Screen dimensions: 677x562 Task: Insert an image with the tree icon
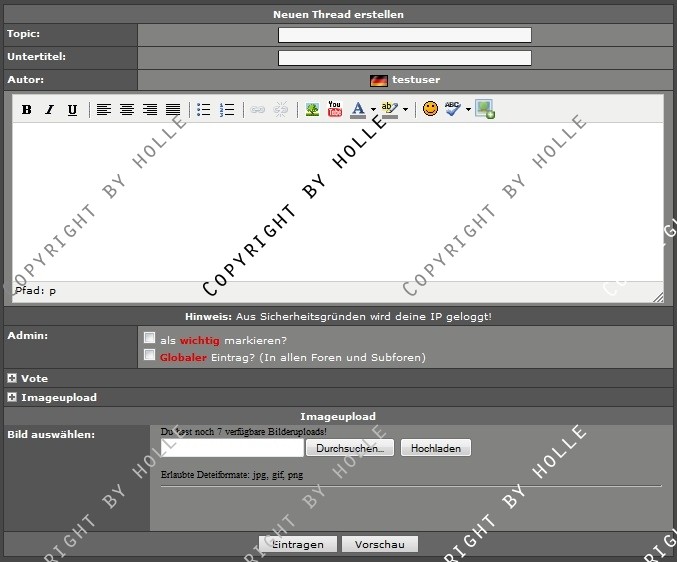[312, 110]
